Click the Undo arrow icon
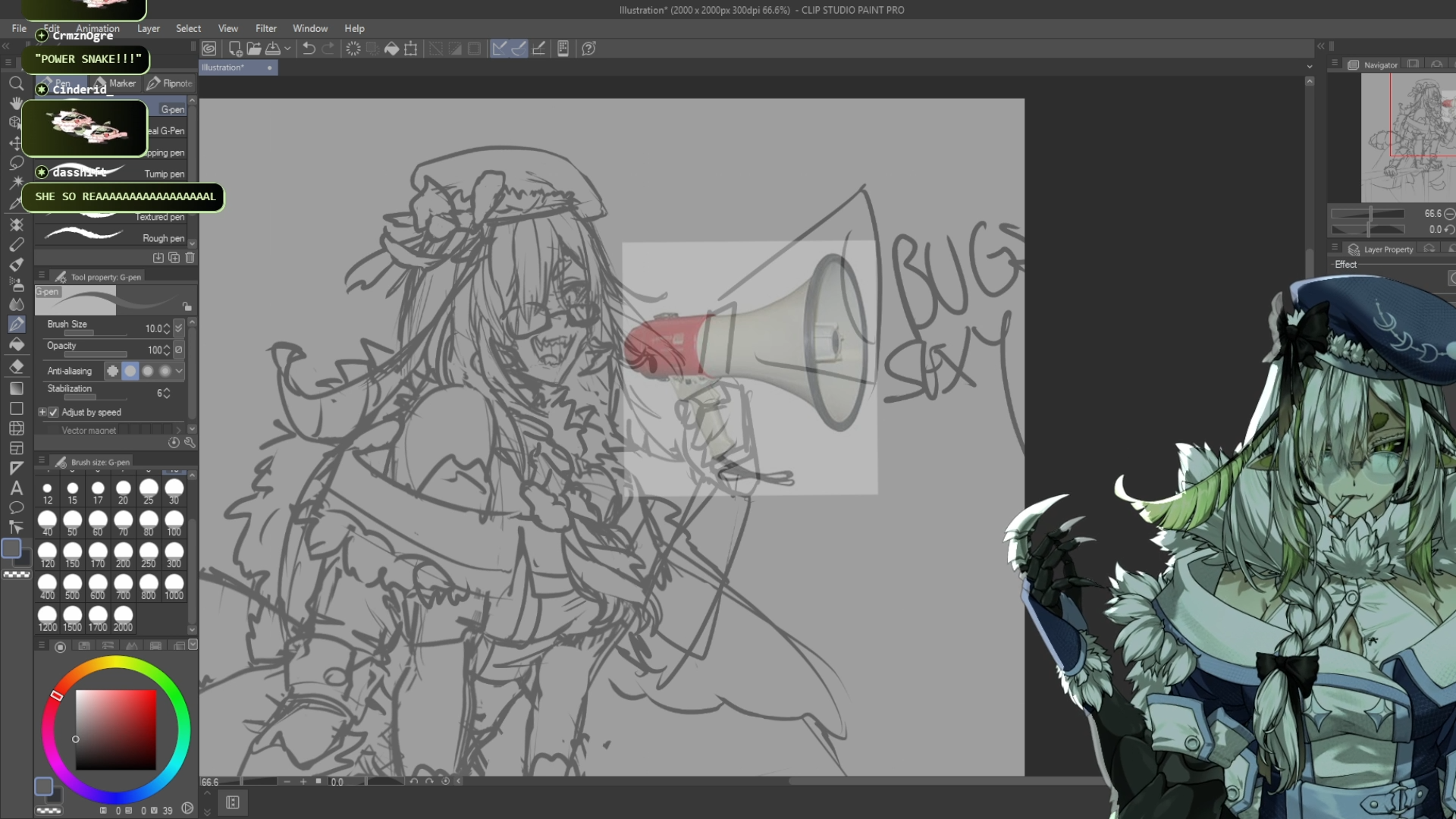Image resolution: width=1456 pixels, height=819 pixels. [309, 49]
